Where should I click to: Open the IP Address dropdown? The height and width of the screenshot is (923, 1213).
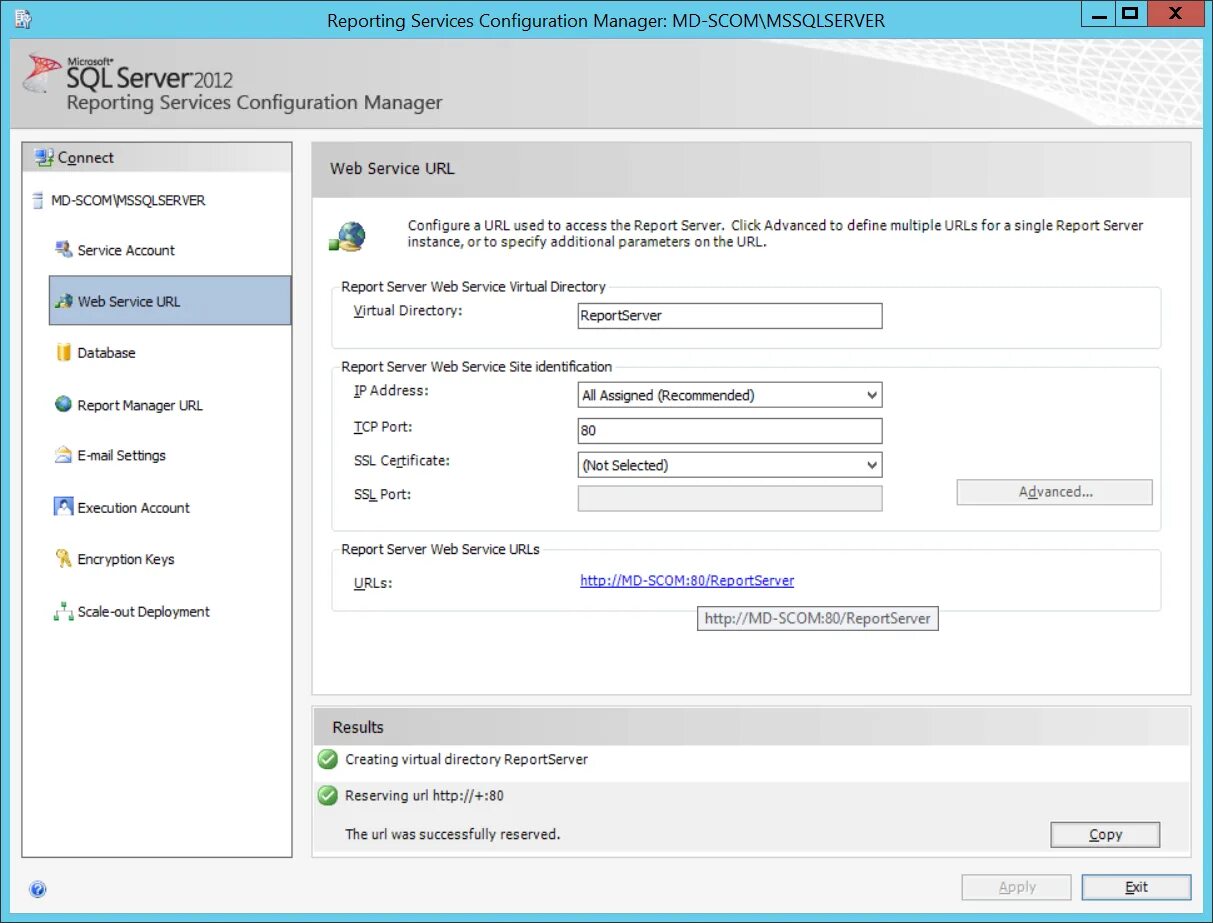tap(872, 395)
